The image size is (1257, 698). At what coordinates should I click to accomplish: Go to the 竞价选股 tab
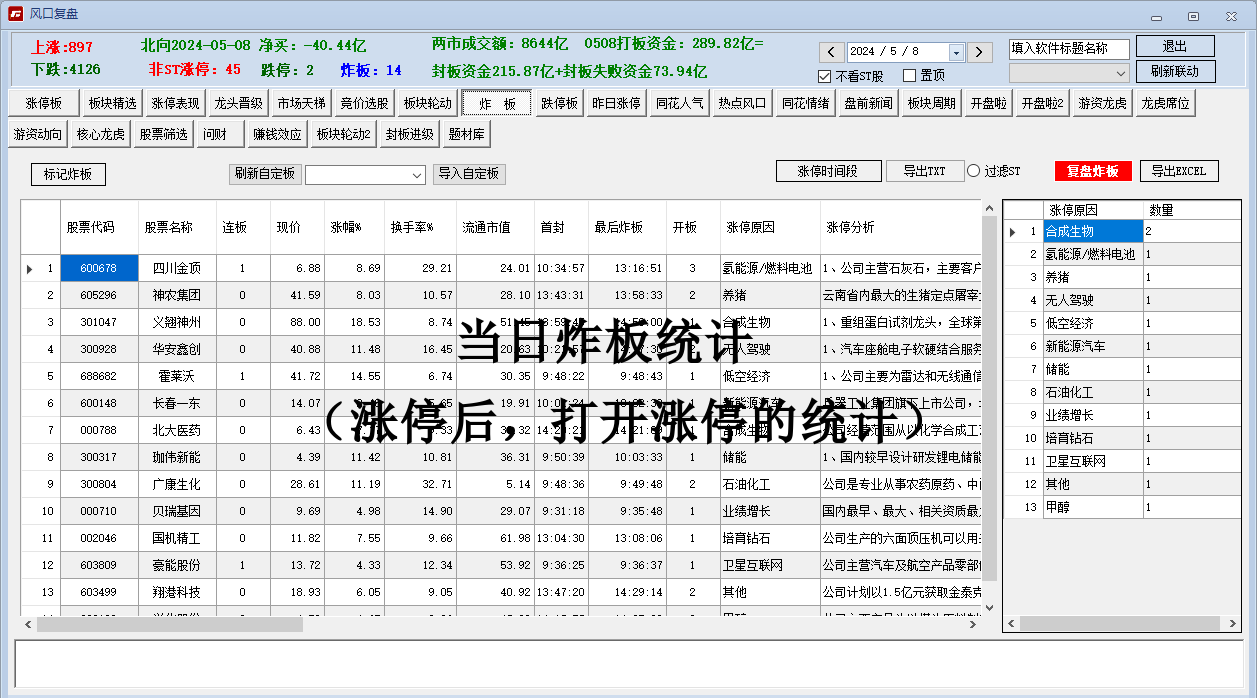click(364, 103)
